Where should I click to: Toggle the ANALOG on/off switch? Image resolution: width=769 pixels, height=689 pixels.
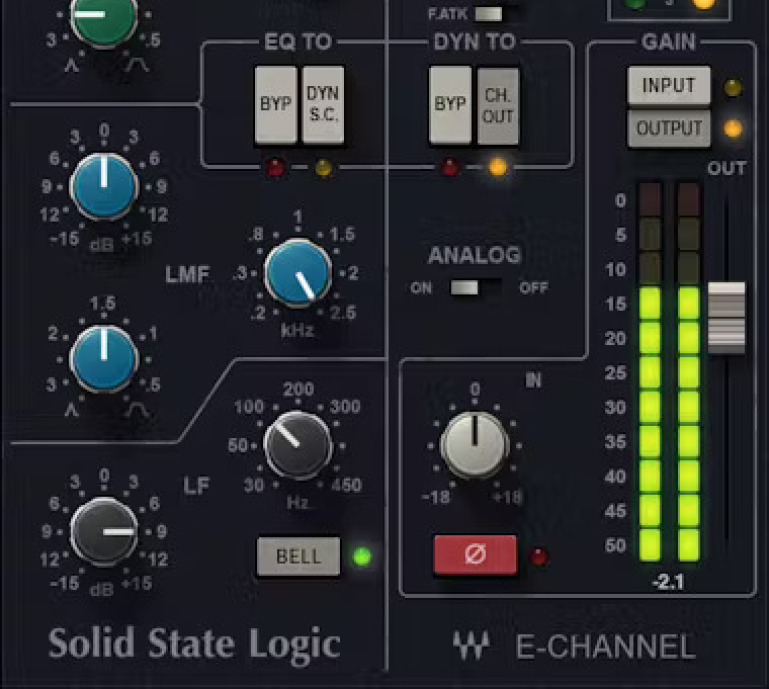click(464, 288)
